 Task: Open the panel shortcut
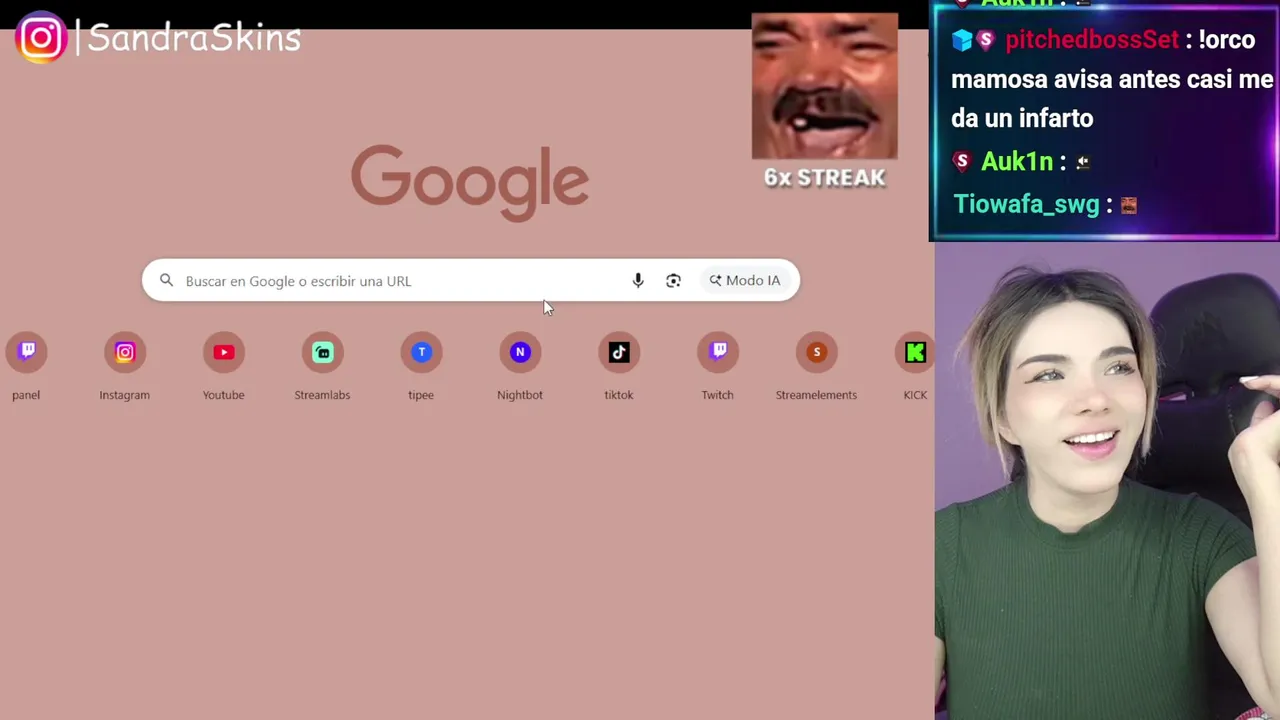(x=27, y=366)
